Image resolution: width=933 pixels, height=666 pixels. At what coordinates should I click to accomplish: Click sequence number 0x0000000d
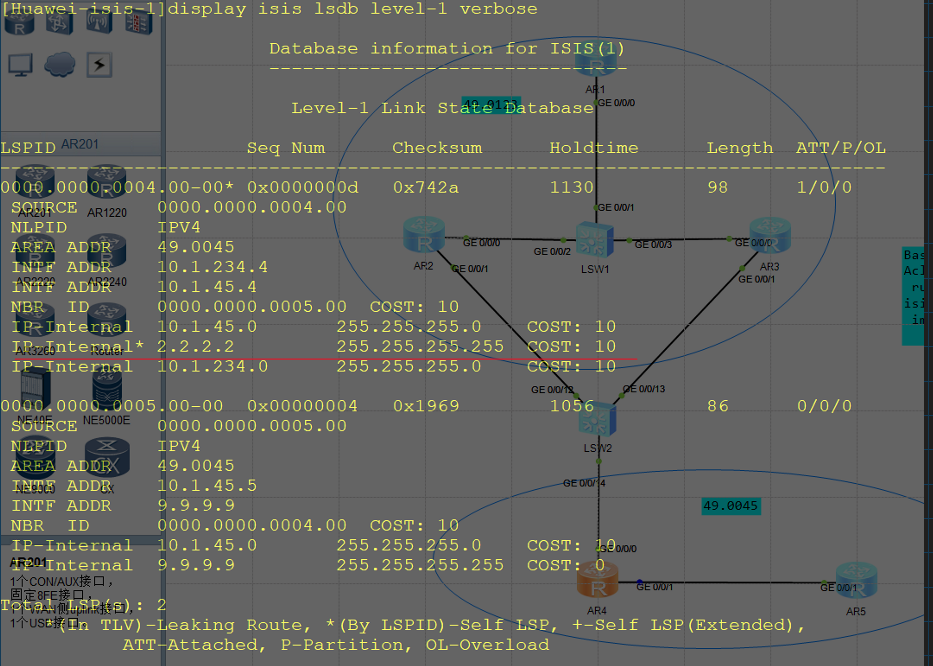303,188
